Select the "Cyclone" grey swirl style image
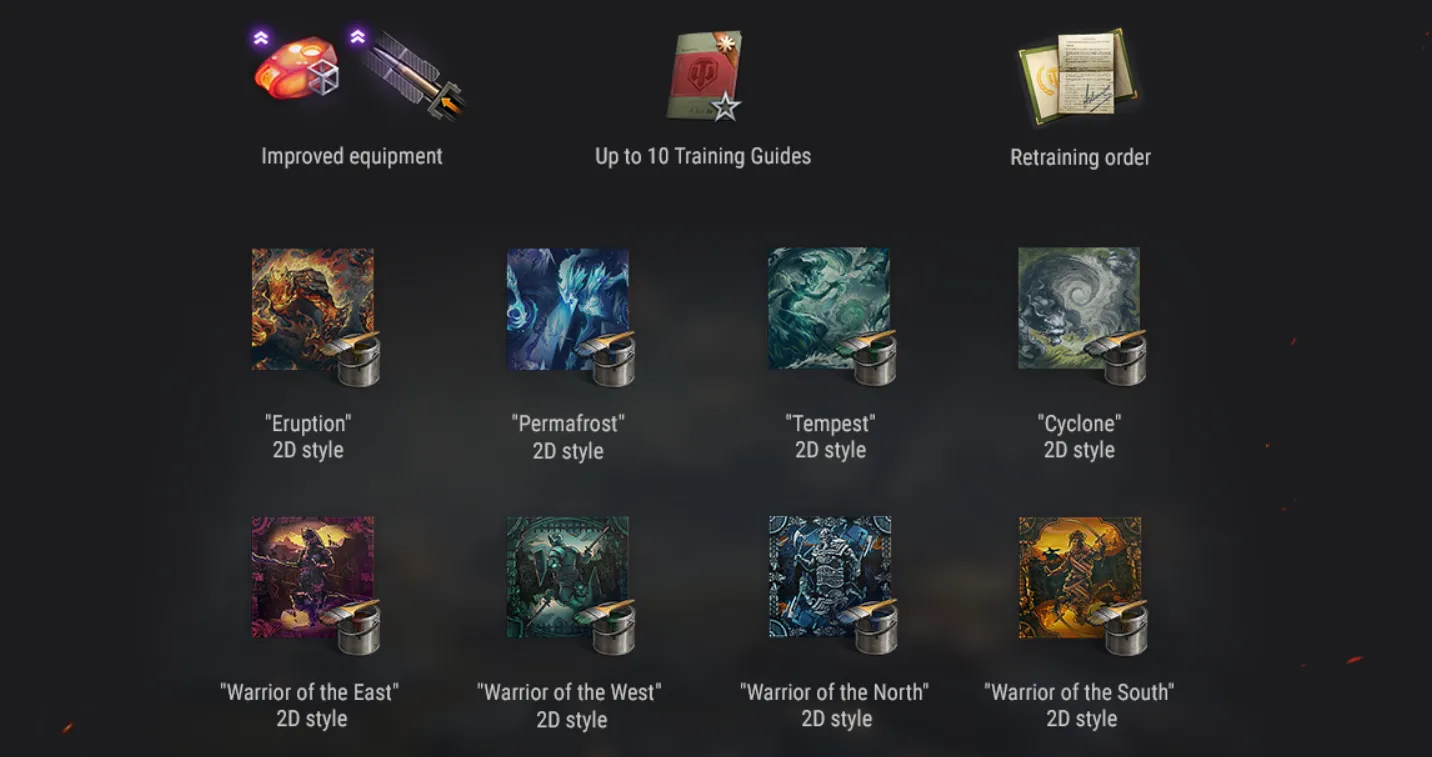 (1079, 309)
